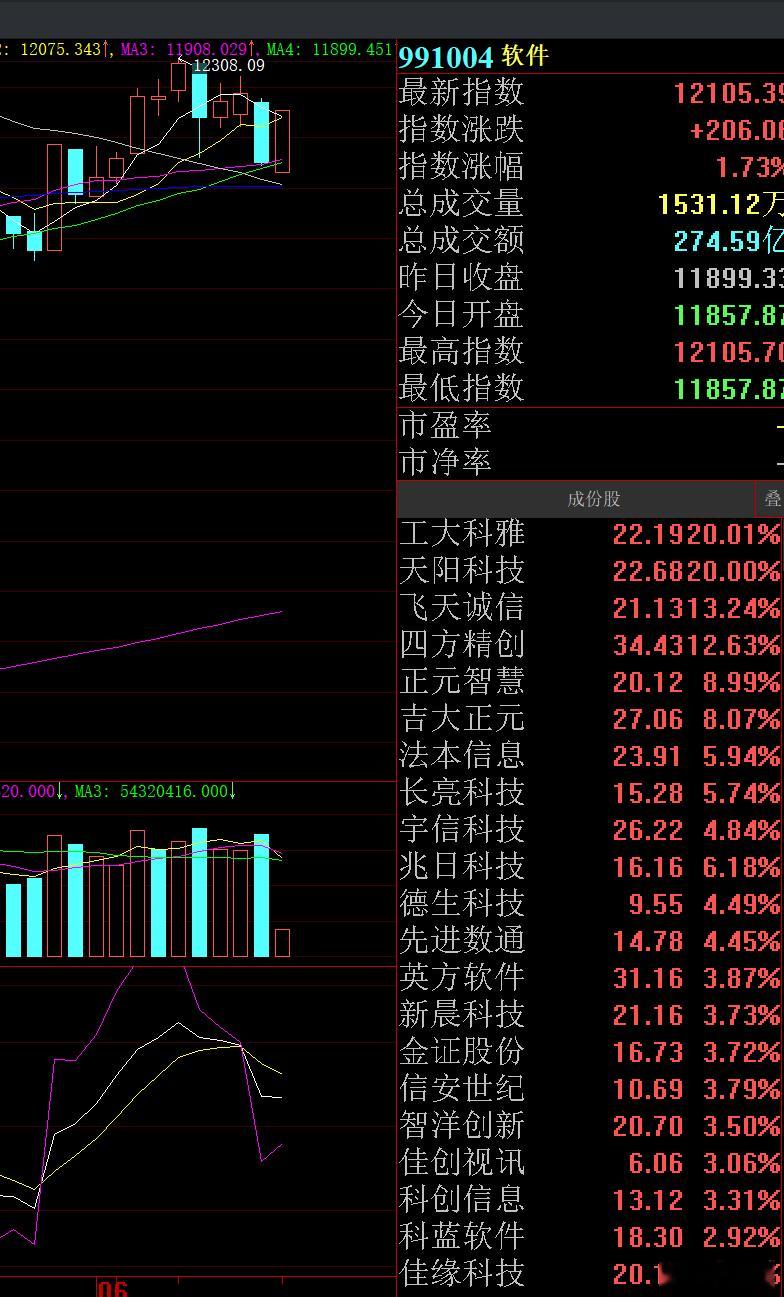Select the 四方精创 row
Viewport: 784px width, 1297px height.
[x=590, y=645]
